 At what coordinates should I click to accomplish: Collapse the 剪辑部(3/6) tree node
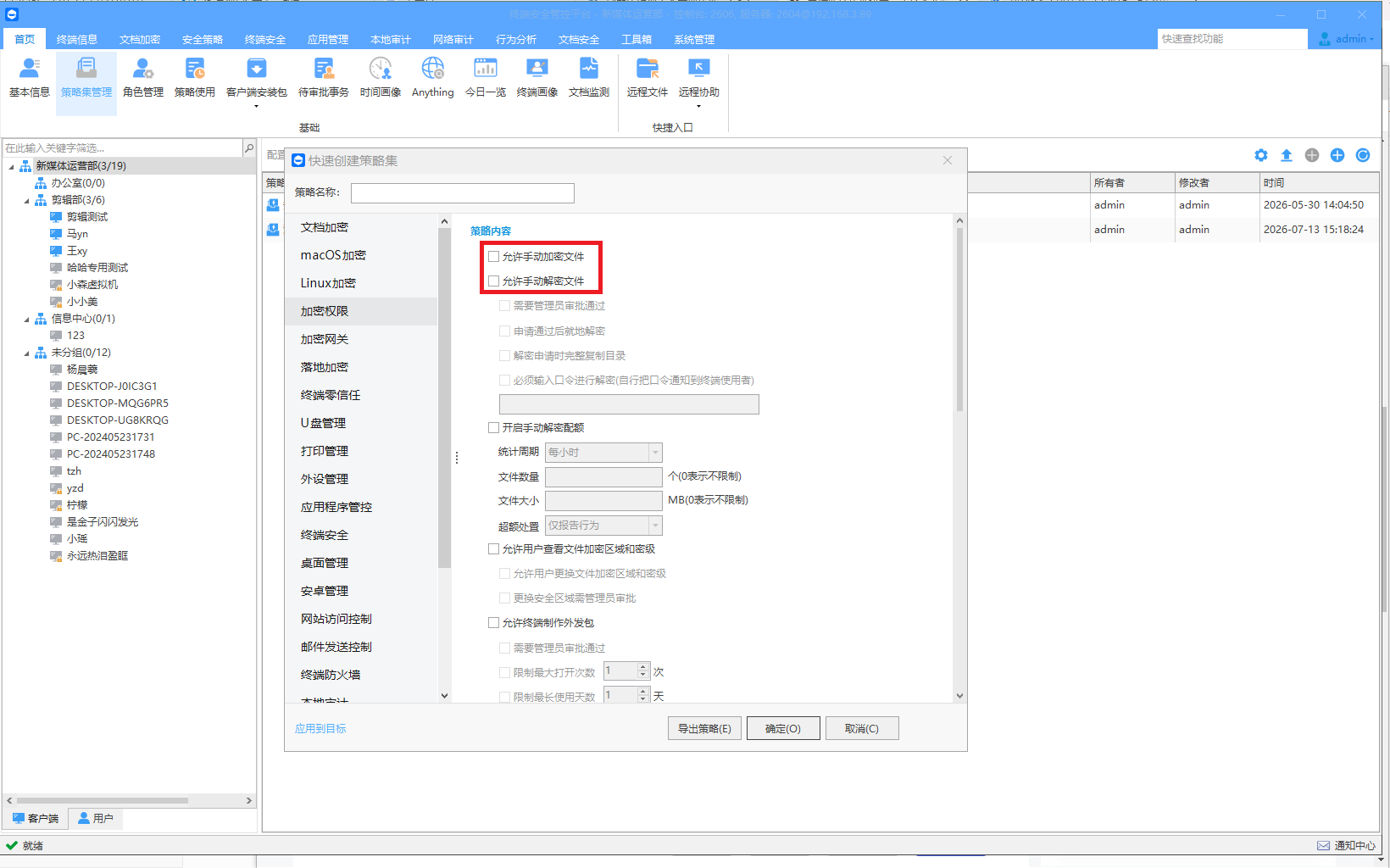tap(27, 201)
